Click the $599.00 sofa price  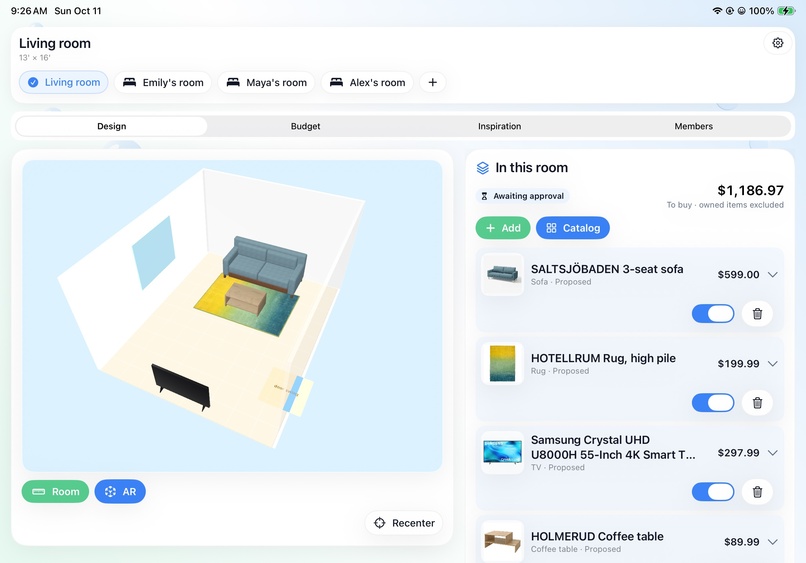pyautogui.click(x=738, y=275)
